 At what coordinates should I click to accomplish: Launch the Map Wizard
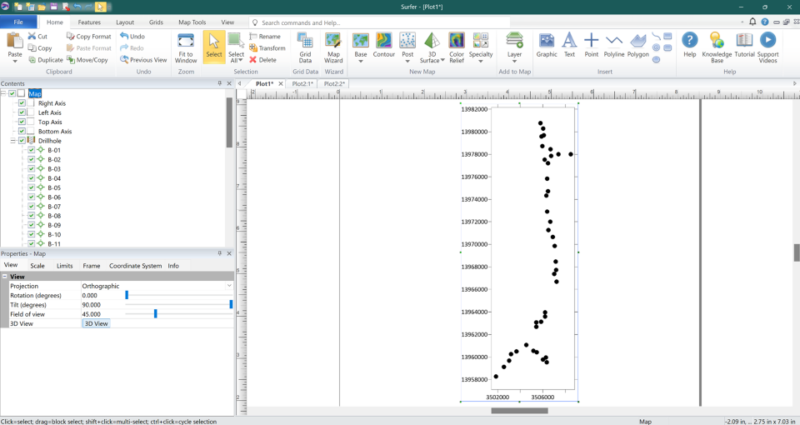click(x=333, y=47)
